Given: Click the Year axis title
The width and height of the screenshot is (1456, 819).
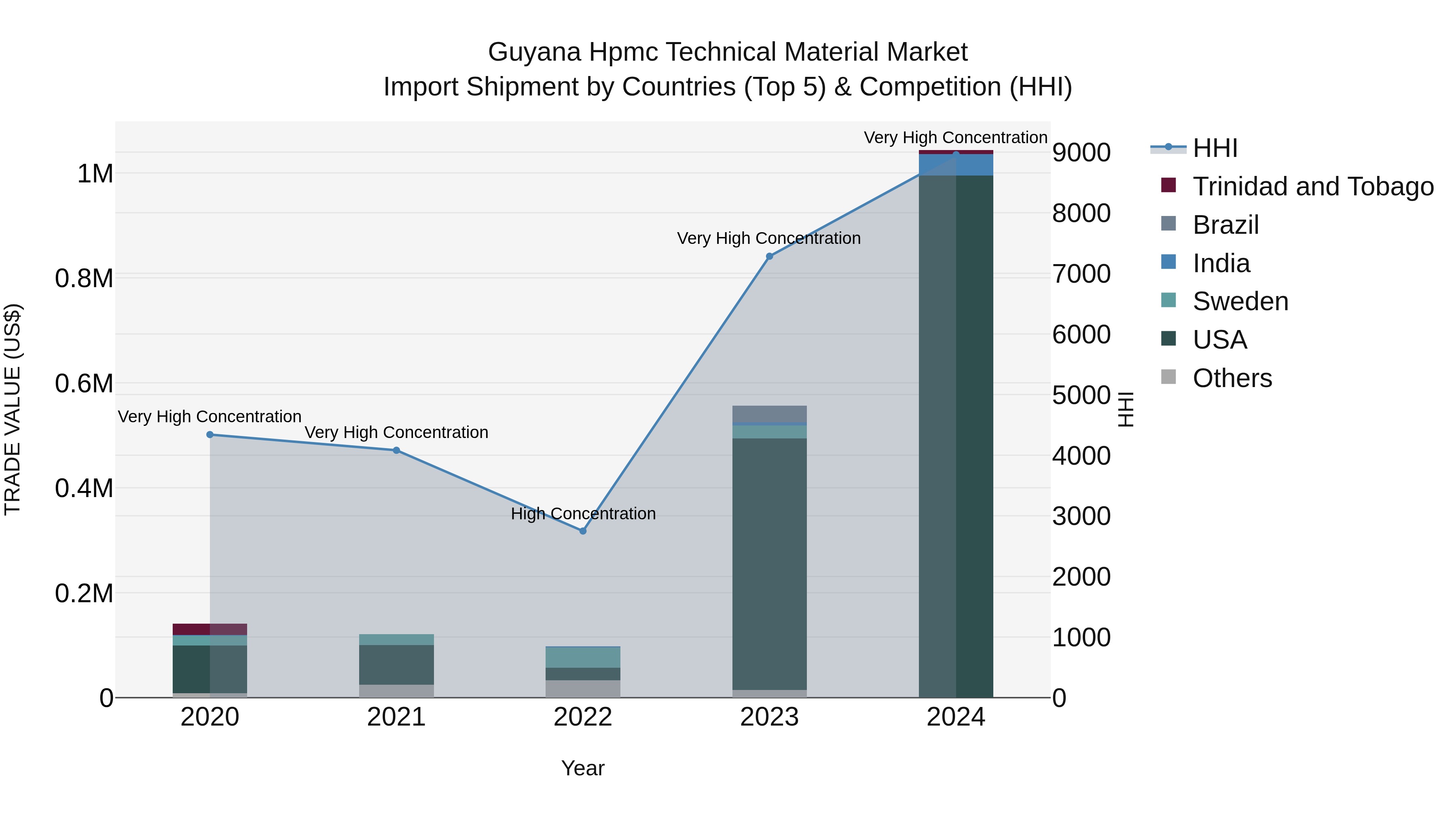Looking at the screenshot, I should [x=583, y=768].
